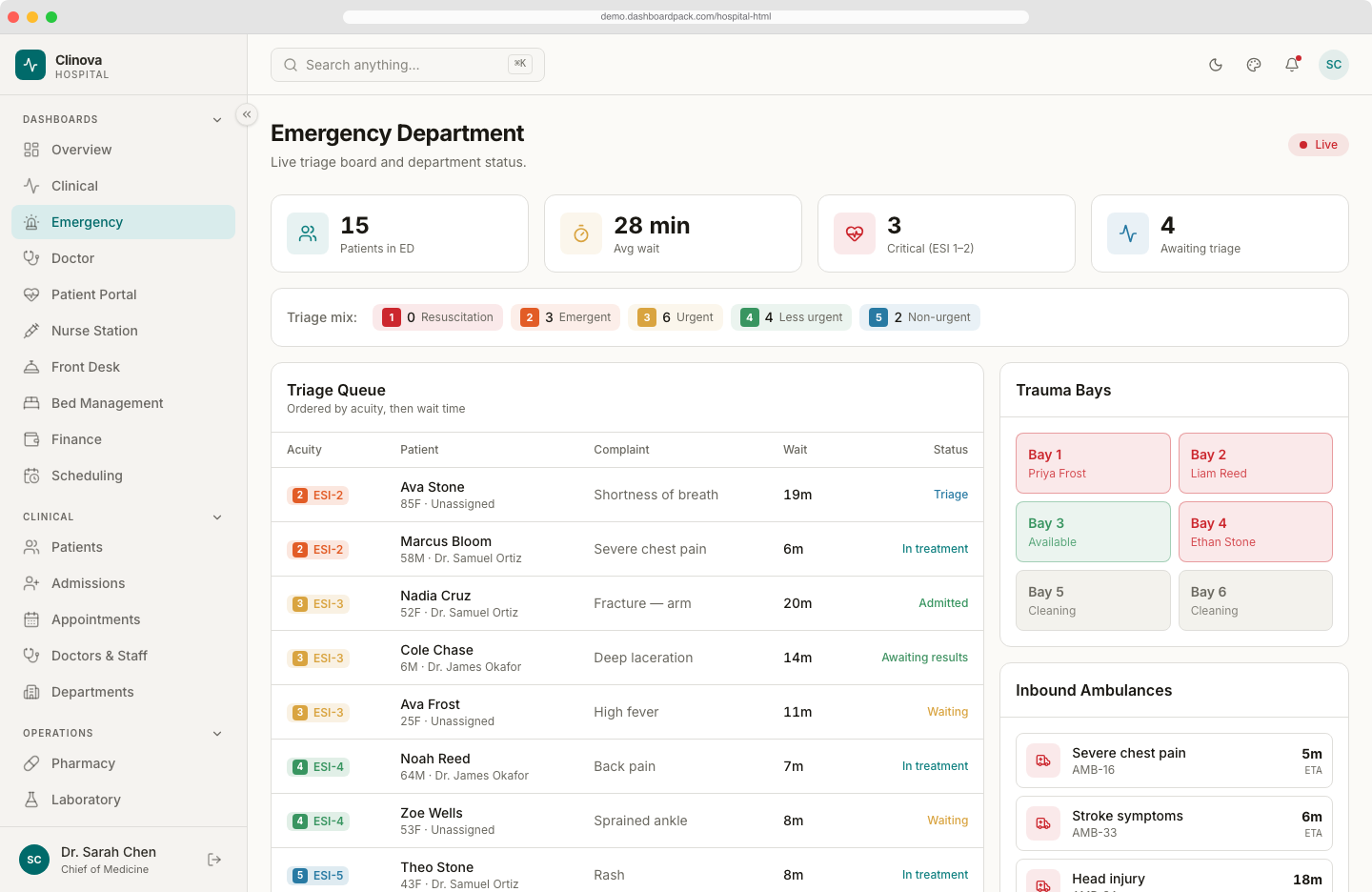
Task: Click the Critical heart-pulse icon
Action: click(855, 233)
